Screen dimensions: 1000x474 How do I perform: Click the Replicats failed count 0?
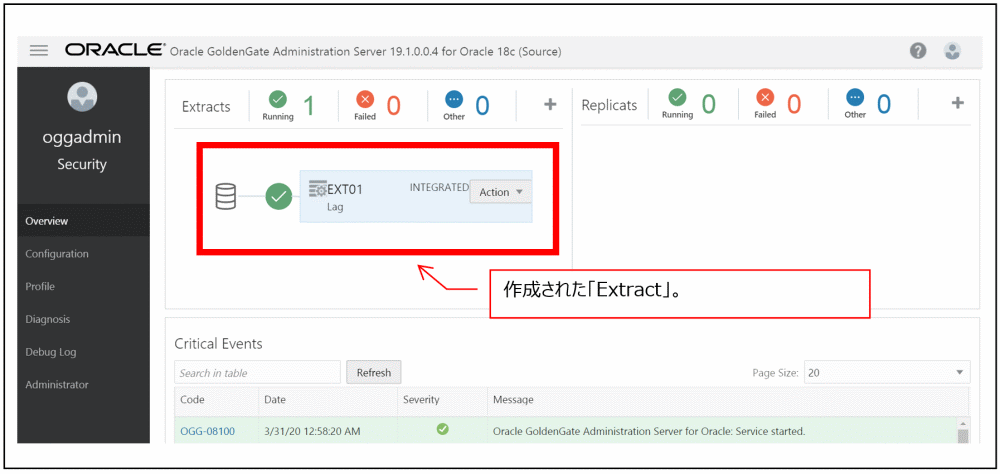(x=793, y=104)
